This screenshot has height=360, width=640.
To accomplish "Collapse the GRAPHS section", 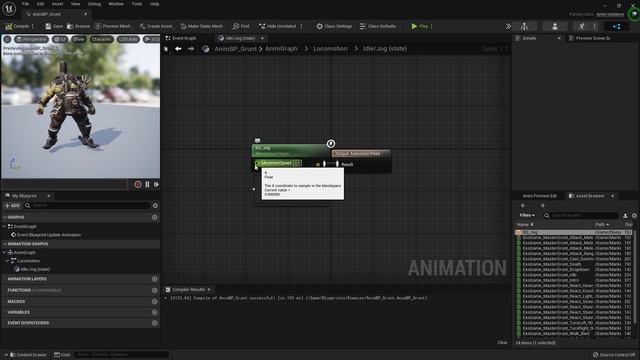I will 5,217.
